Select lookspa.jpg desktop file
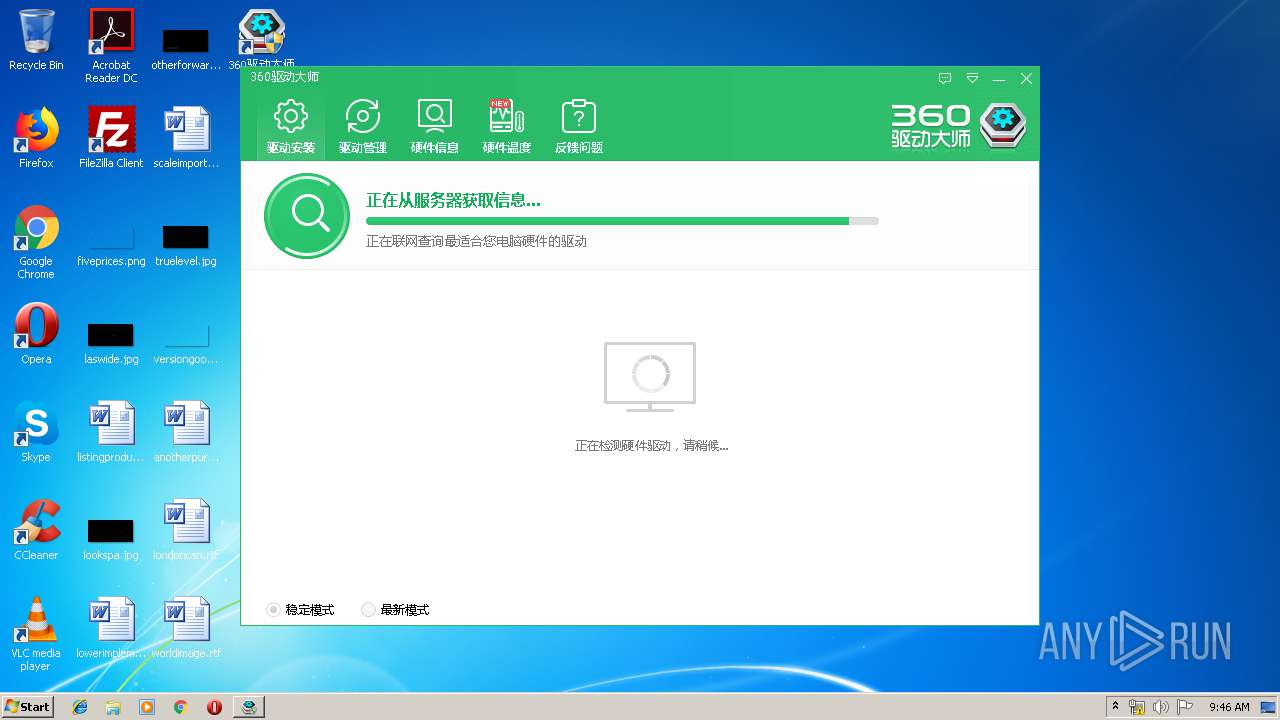Viewport: 1280px width, 720px height. pos(111,539)
